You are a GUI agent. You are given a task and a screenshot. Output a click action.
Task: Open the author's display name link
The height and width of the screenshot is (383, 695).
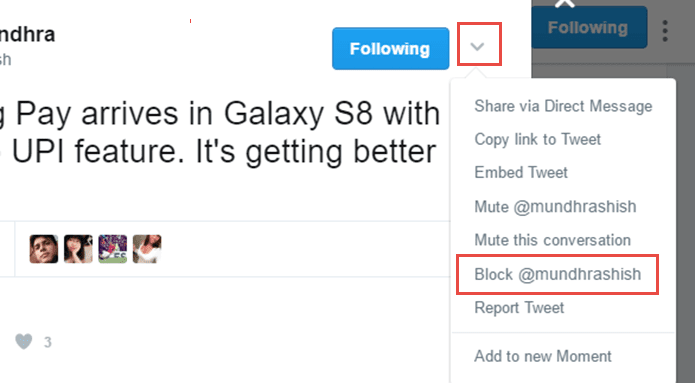[x=27, y=35]
